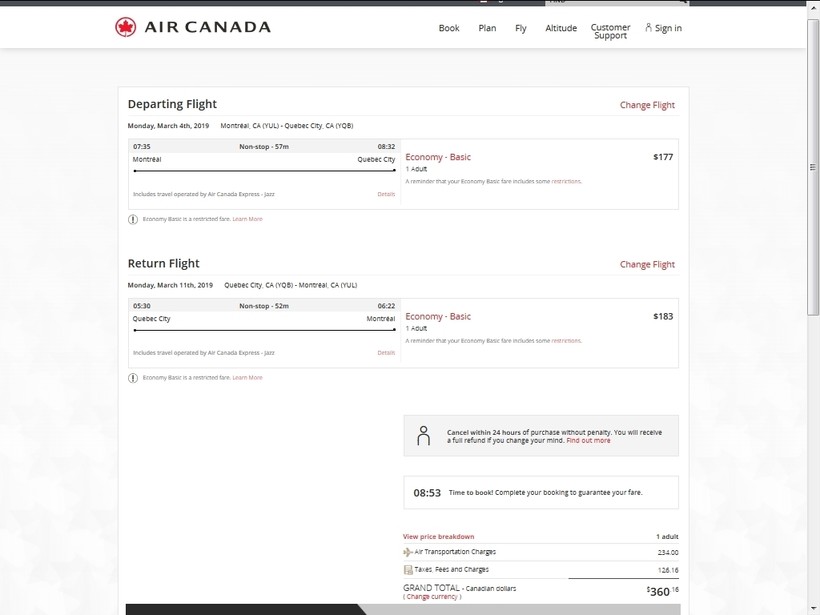Click the receipt icon beside Taxes, Fees and Charges
The width and height of the screenshot is (820, 615).
point(407,570)
